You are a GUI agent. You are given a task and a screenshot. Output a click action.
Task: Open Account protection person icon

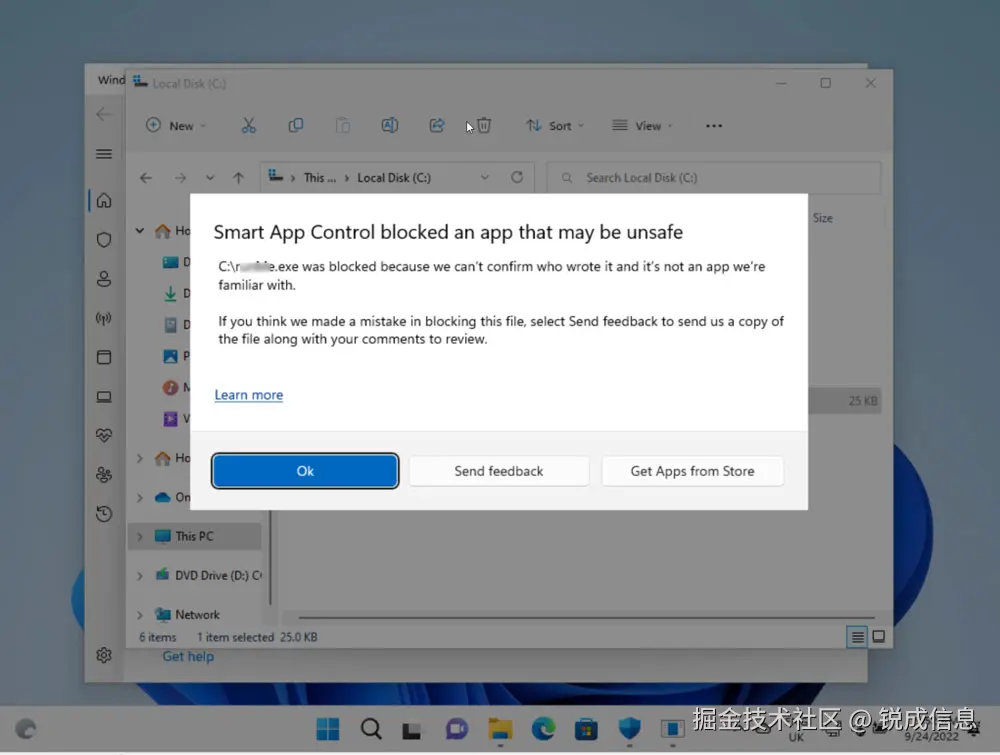tap(103, 279)
